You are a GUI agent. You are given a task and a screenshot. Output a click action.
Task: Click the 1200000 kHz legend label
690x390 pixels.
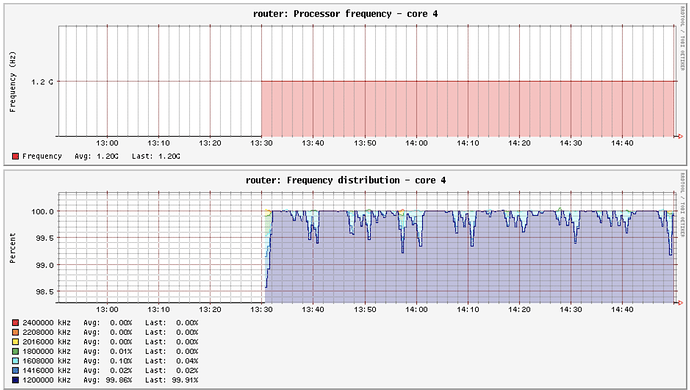click(x=47, y=380)
